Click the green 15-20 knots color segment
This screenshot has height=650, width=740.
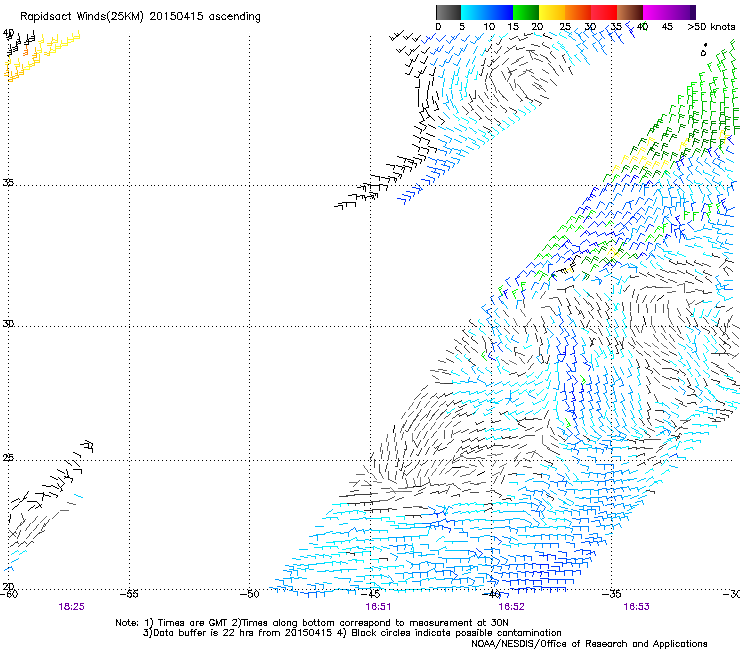pyautogui.click(x=526, y=12)
